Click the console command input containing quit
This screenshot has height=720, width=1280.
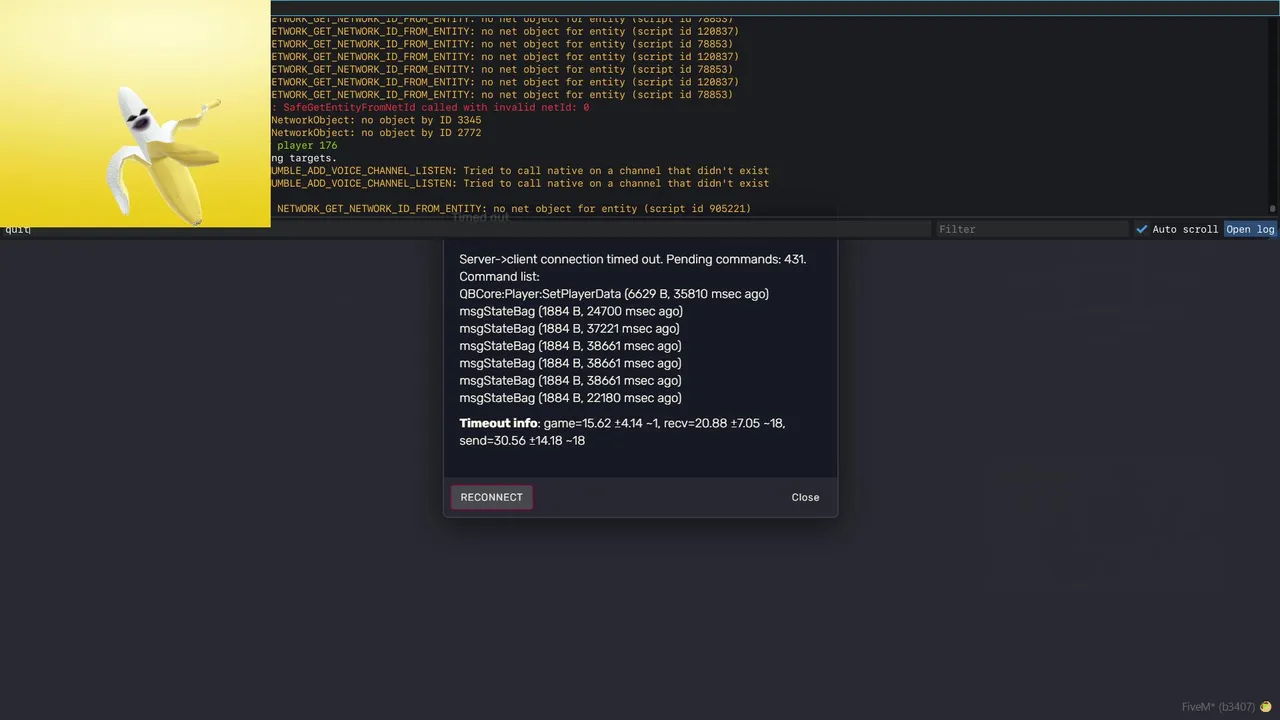465,229
